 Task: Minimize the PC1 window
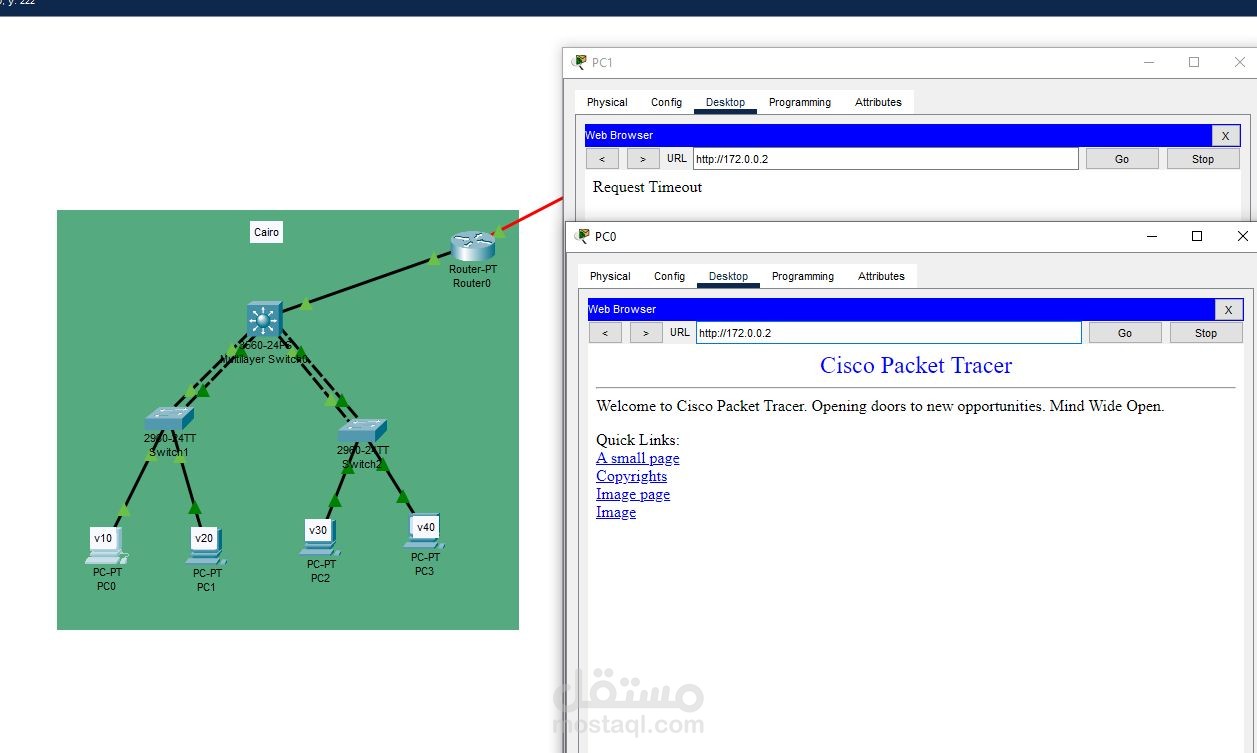pos(1149,62)
